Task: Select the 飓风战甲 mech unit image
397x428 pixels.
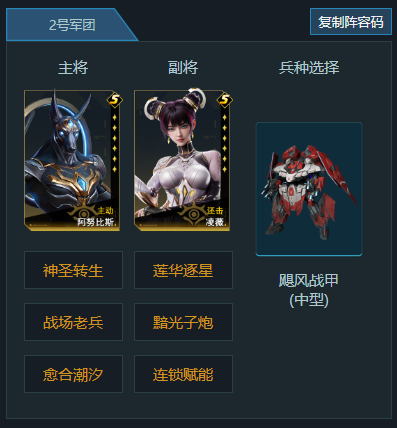Action: (x=309, y=189)
